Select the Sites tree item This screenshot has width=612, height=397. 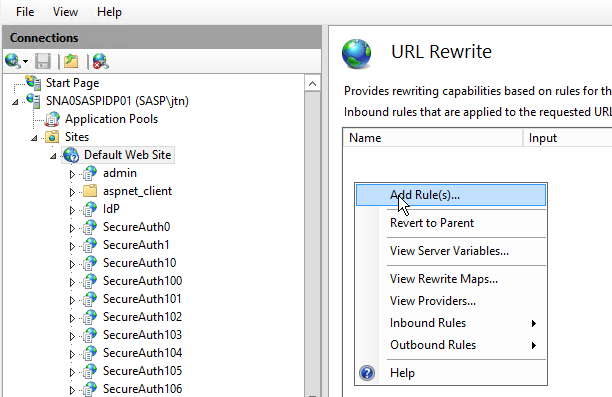click(x=77, y=137)
